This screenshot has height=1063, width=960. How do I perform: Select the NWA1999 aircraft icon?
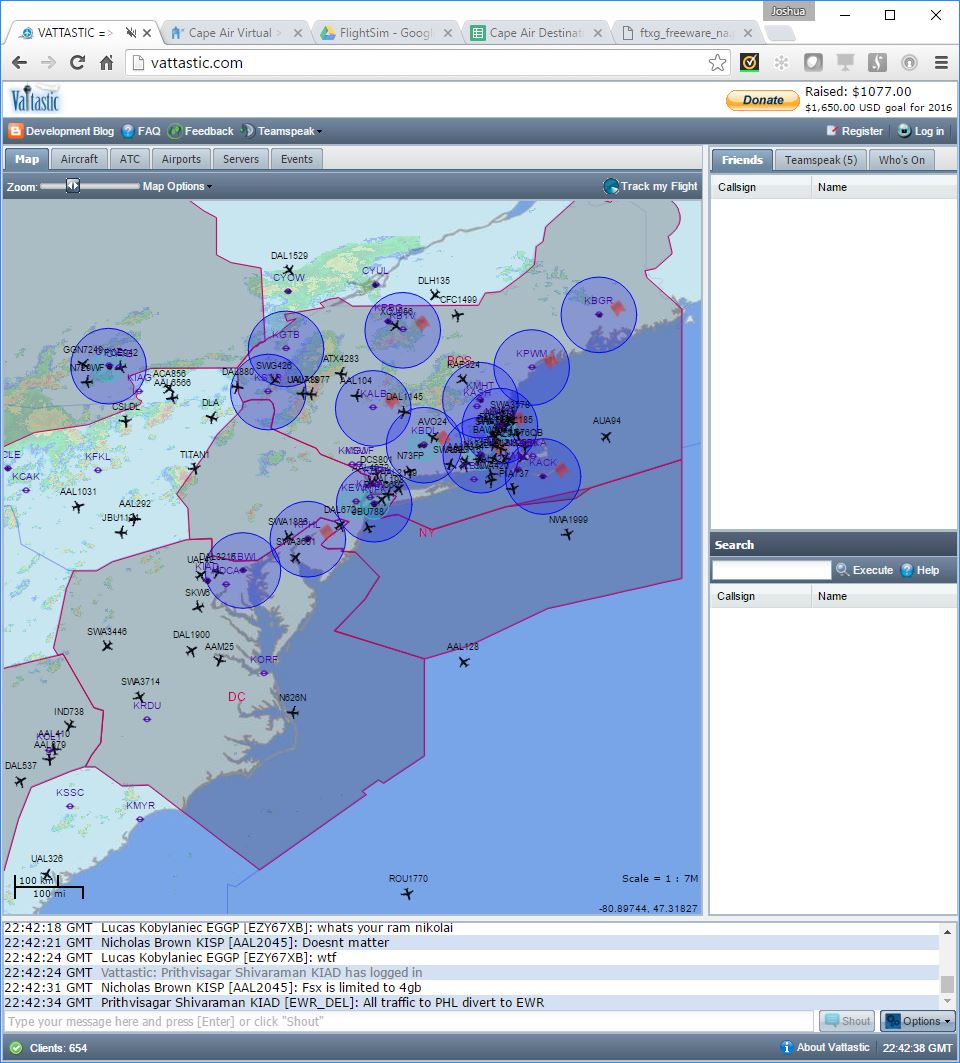(x=567, y=534)
